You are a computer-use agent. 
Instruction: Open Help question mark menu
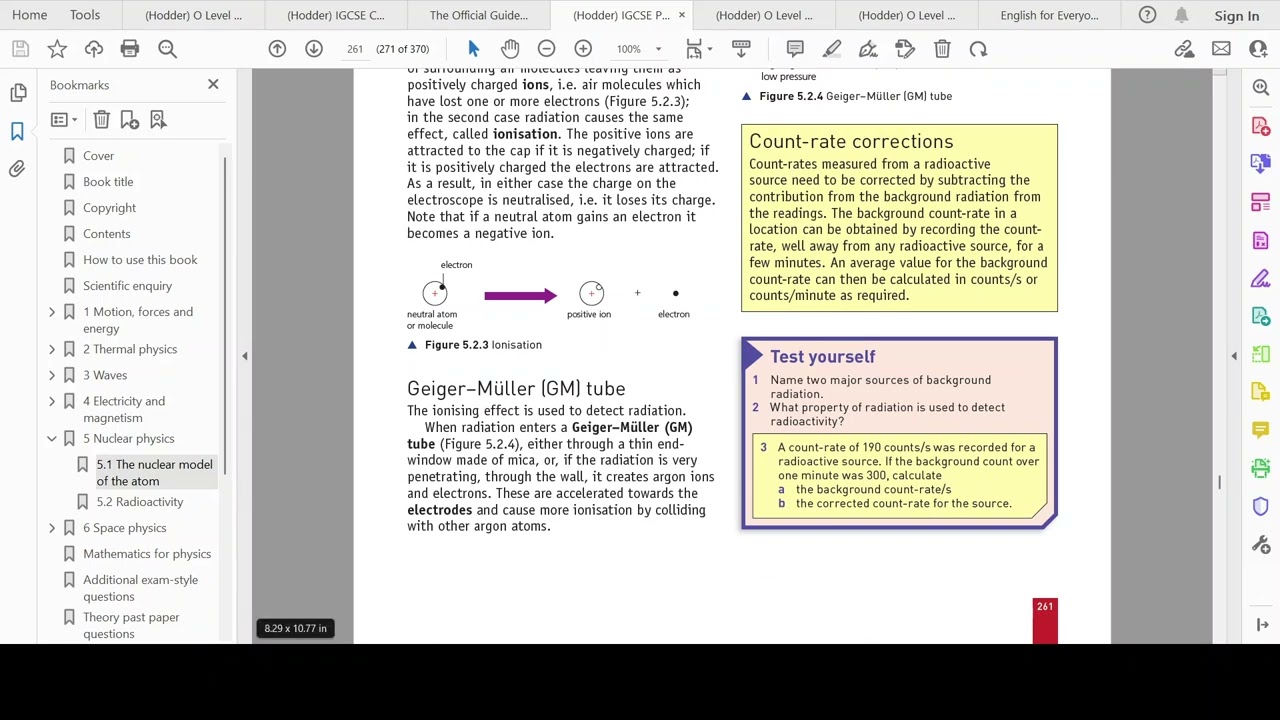1148,15
